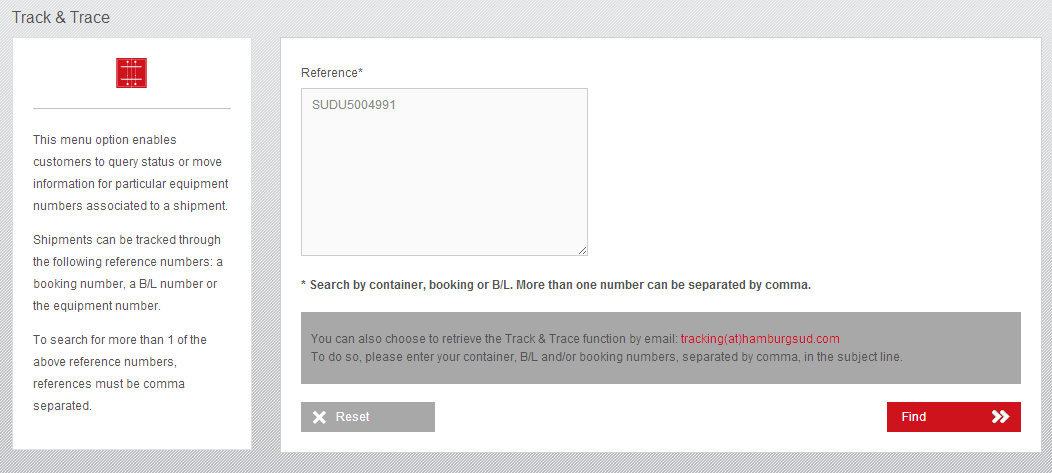Click the SUDU5004991 placeholder text
The image size is (1052, 473).
[354, 105]
